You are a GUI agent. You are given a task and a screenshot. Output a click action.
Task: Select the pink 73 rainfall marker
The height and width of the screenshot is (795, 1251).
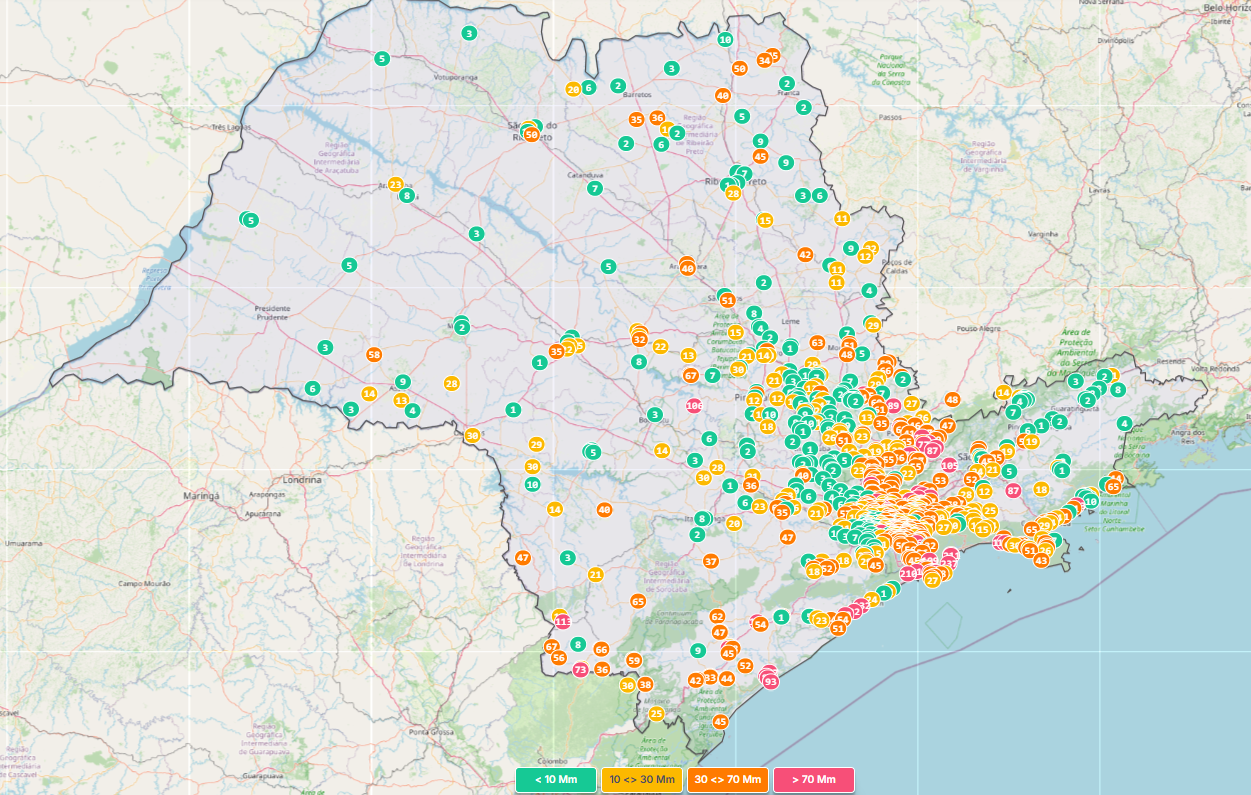[580, 669]
